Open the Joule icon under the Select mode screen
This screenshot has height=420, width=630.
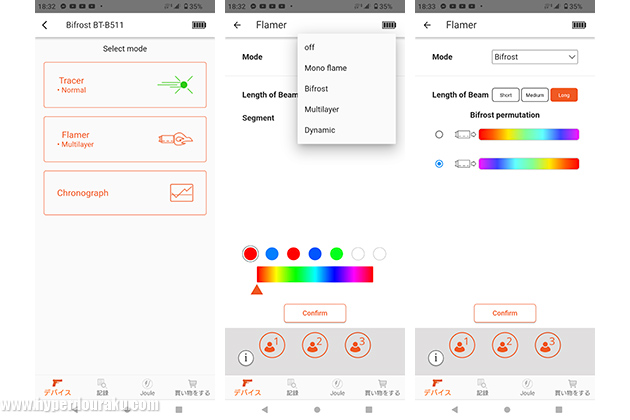pos(147,385)
